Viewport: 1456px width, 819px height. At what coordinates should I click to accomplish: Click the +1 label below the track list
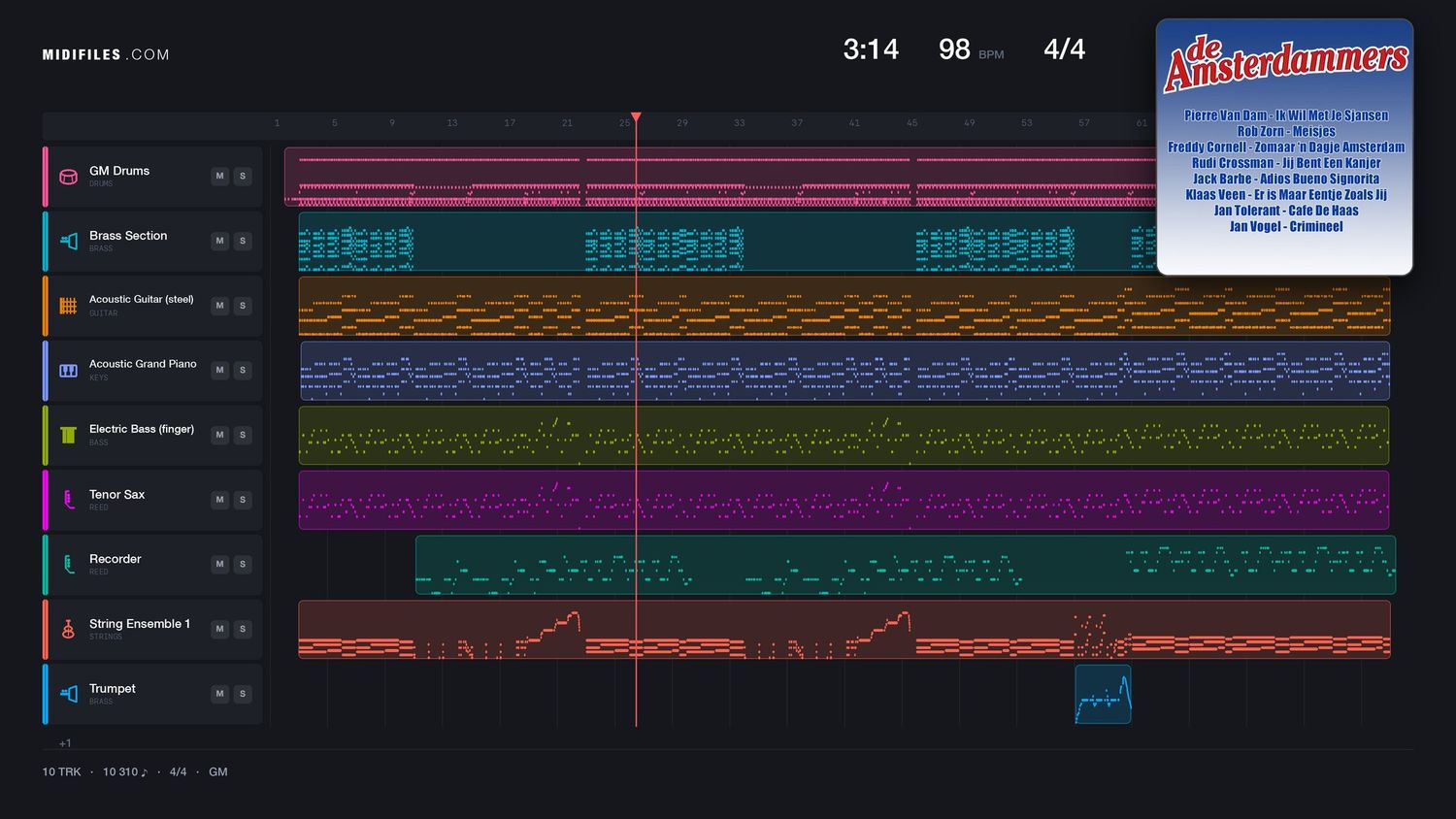pyautogui.click(x=65, y=743)
